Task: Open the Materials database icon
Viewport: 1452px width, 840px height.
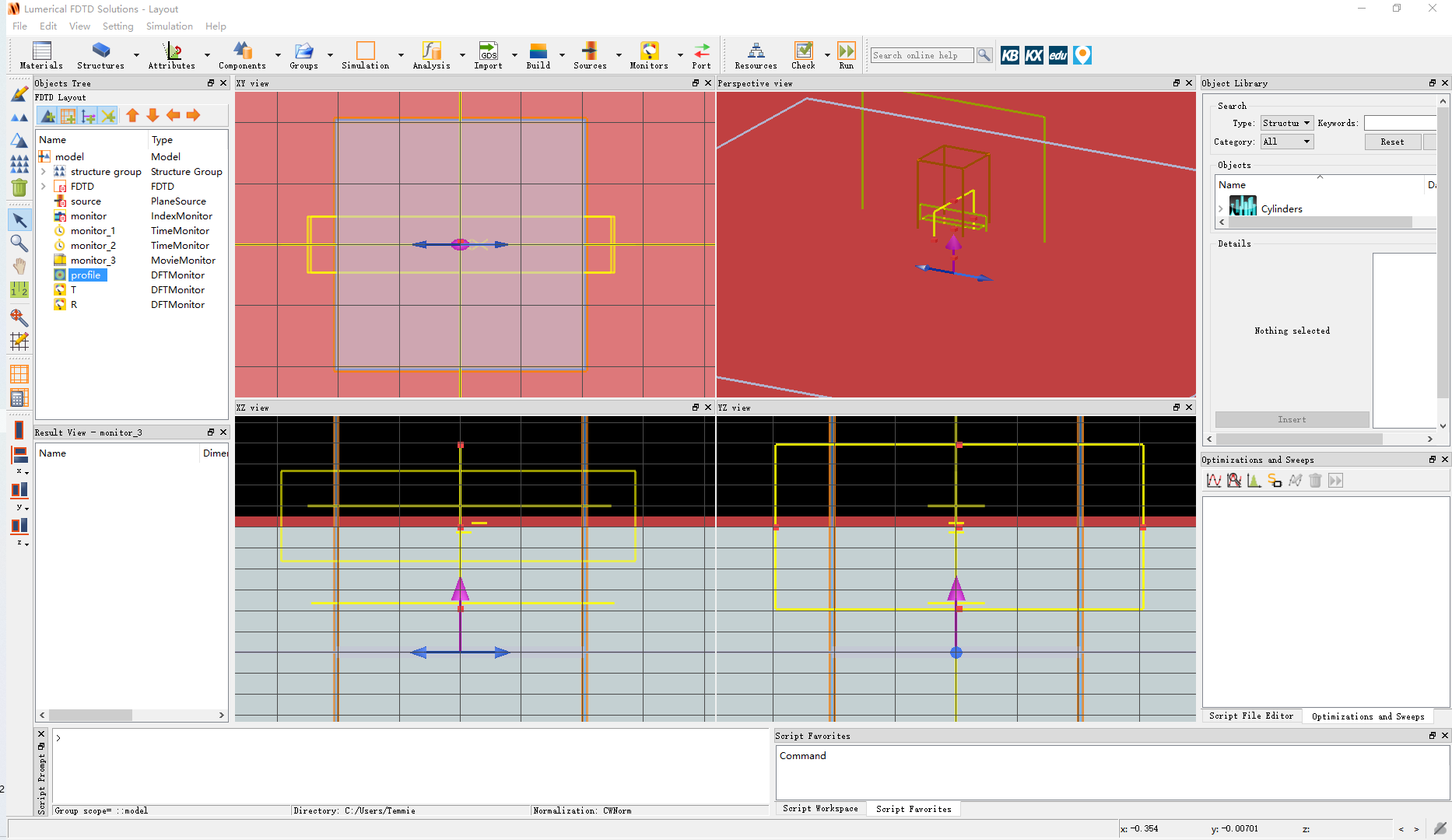Action: click(41, 55)
